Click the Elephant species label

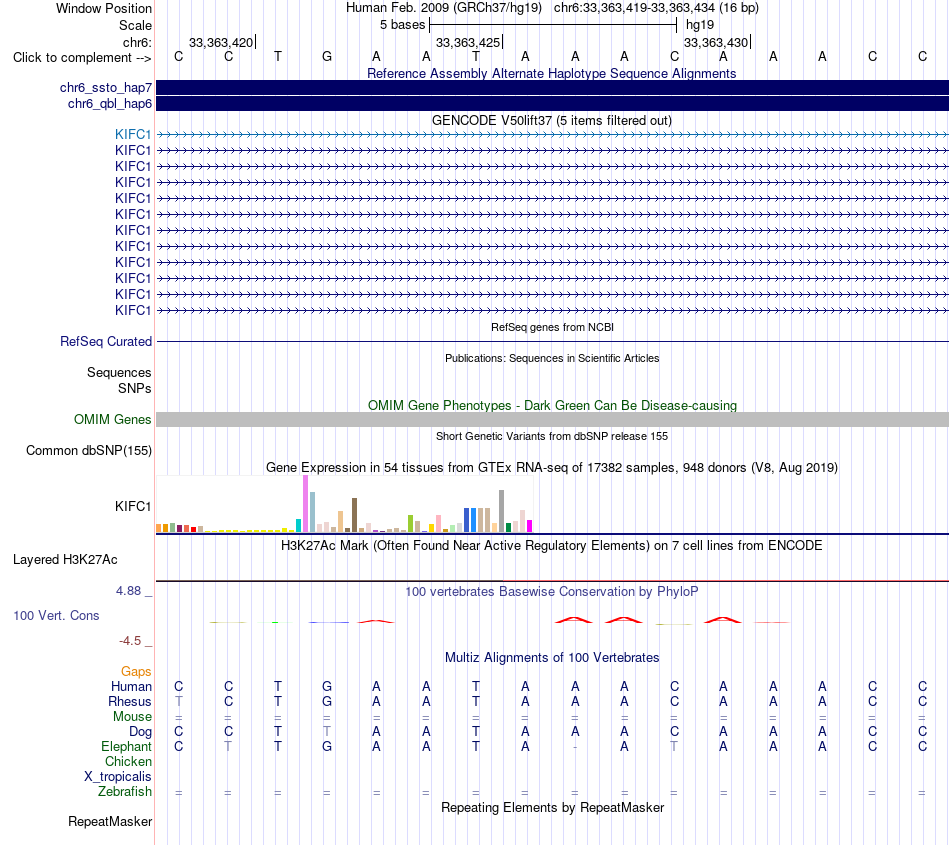[x=126, y=746]
